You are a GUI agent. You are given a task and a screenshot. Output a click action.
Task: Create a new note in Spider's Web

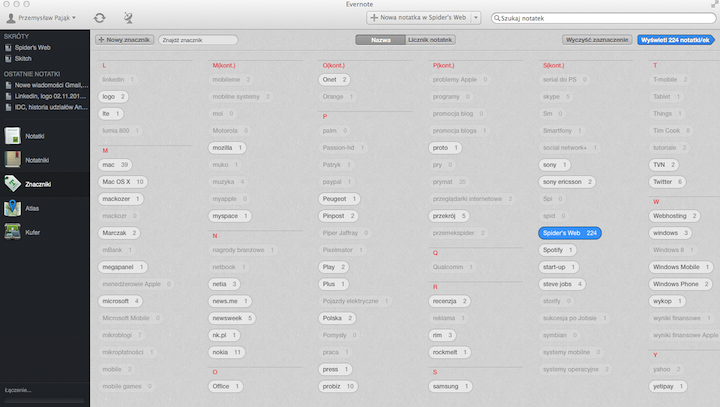(419, 17)
